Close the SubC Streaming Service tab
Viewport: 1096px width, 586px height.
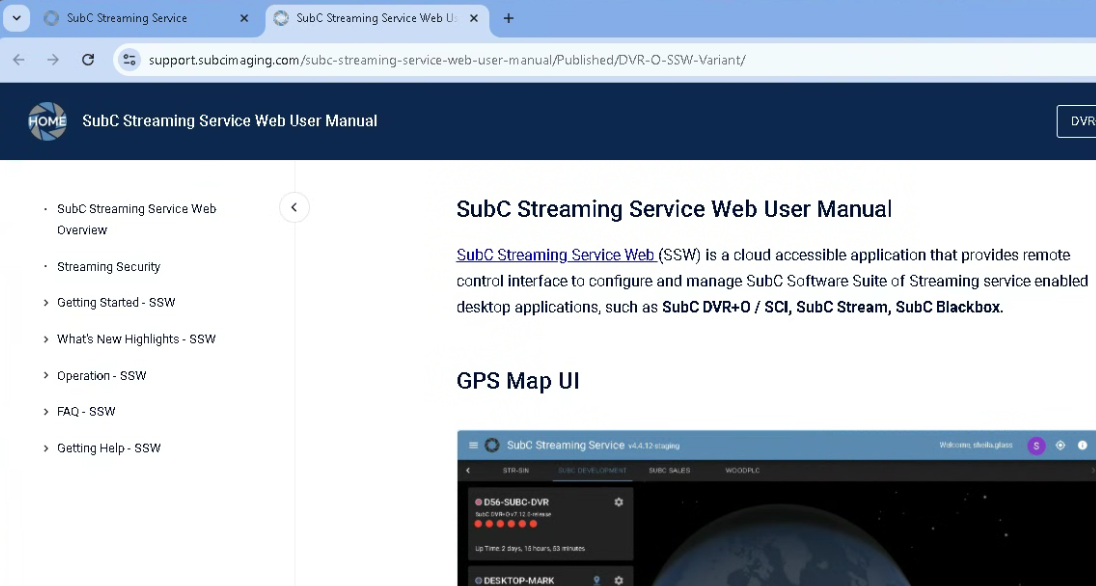click(244, 18)
